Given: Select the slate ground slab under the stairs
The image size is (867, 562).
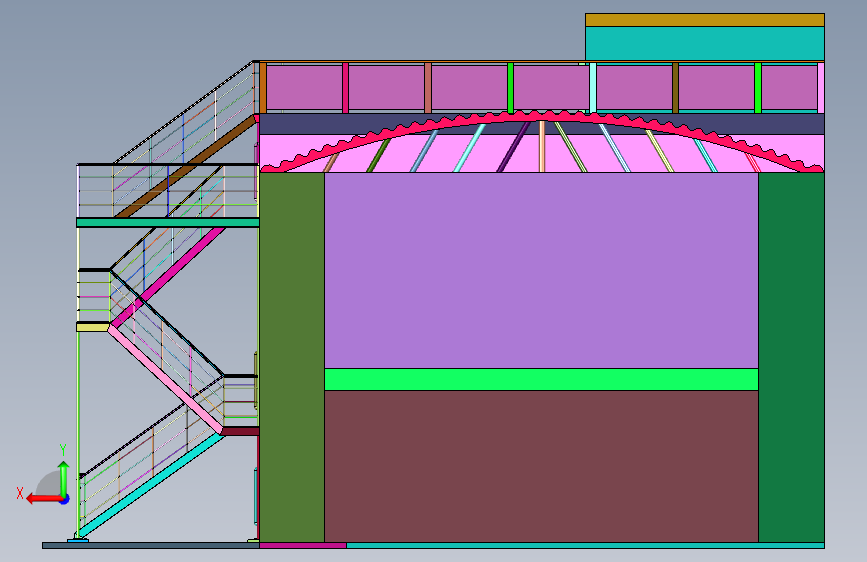Looking at the screenshot, I should pos(151,545).
